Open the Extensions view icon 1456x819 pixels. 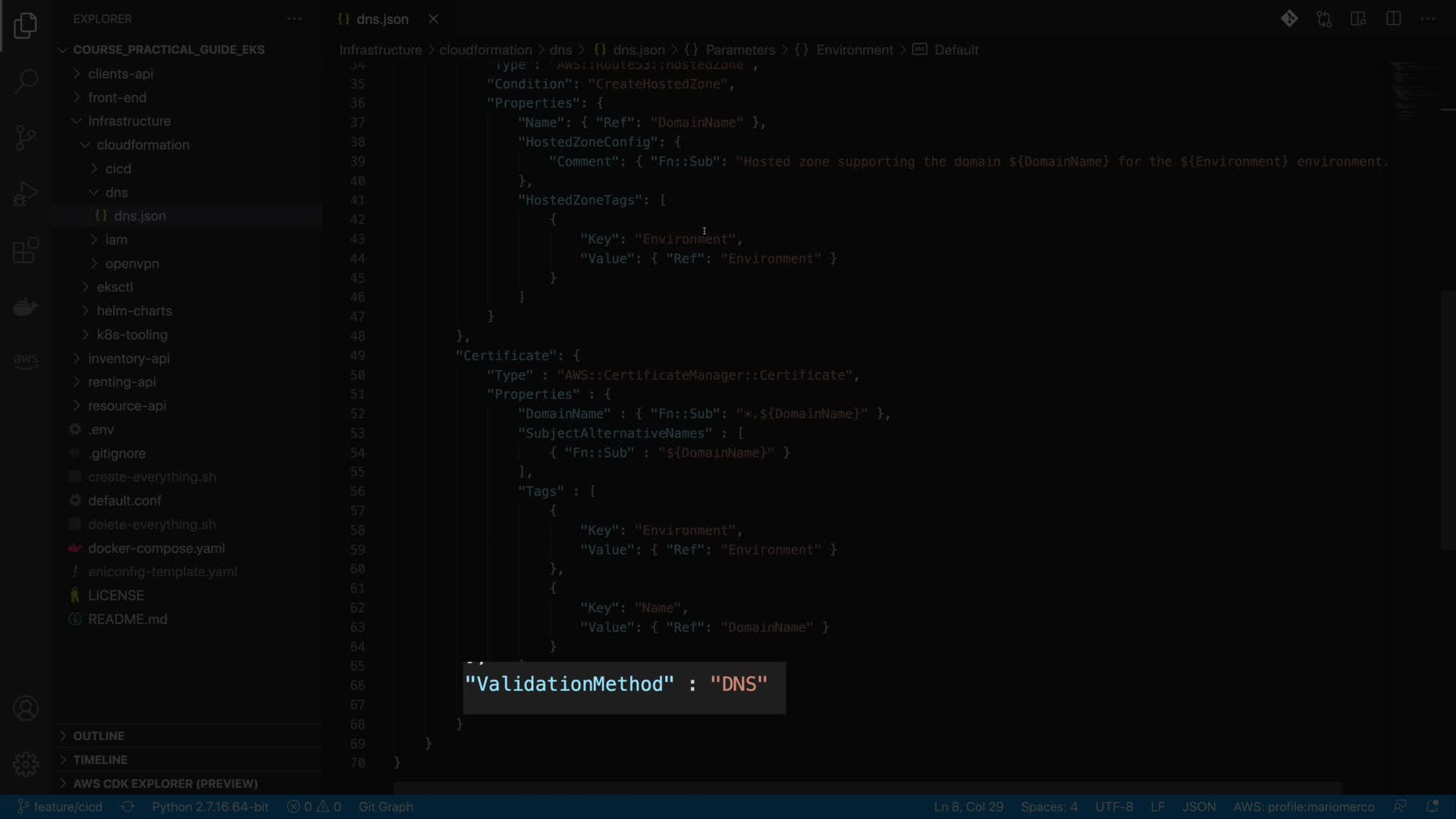pos(26,250)
